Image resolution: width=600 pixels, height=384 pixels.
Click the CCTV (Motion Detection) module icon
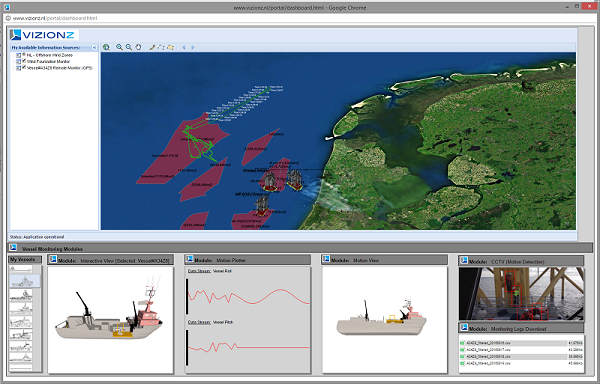(x=464, y=261)
